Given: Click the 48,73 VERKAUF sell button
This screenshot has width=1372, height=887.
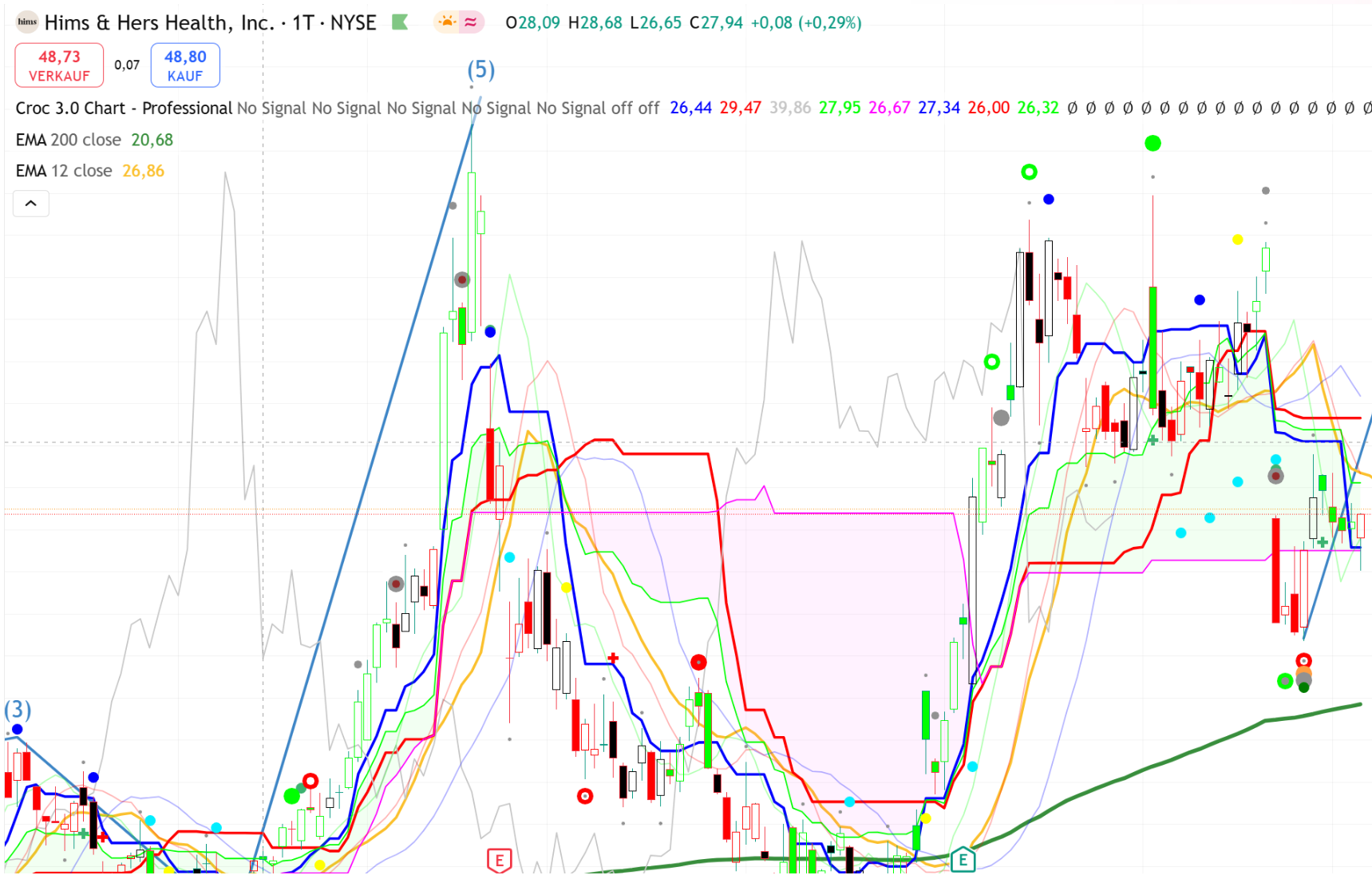Looking at the screenshot, I should tap(59, 65).
